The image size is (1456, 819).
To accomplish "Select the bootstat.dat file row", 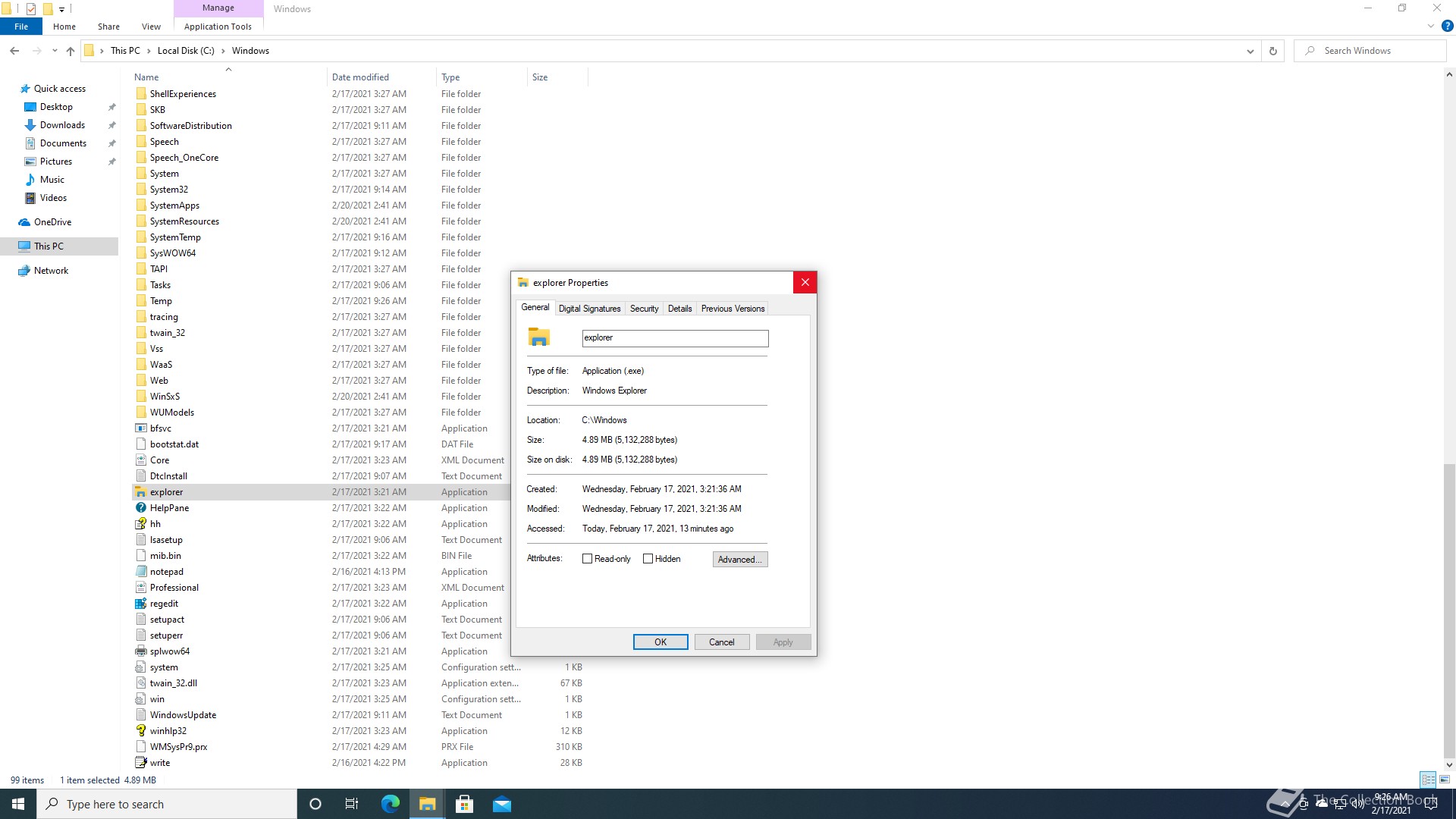I will [x=322, y=444].
